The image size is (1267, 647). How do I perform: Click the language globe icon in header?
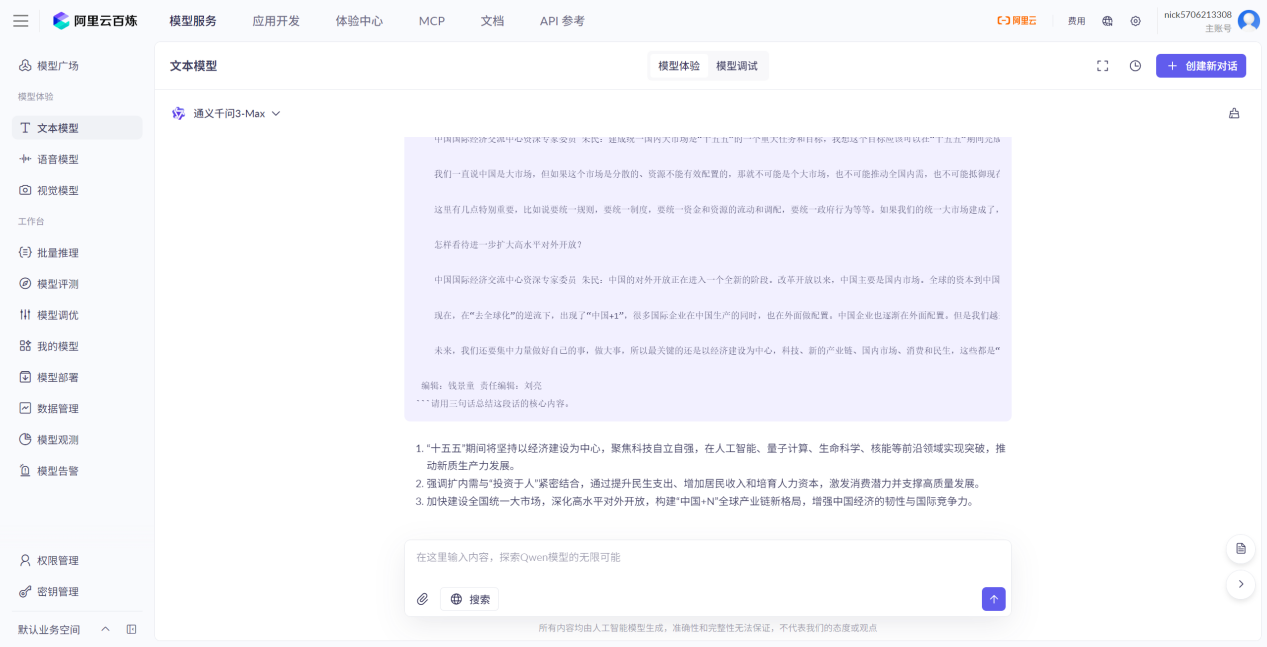pyautogui.click(x=1107, y=21)
